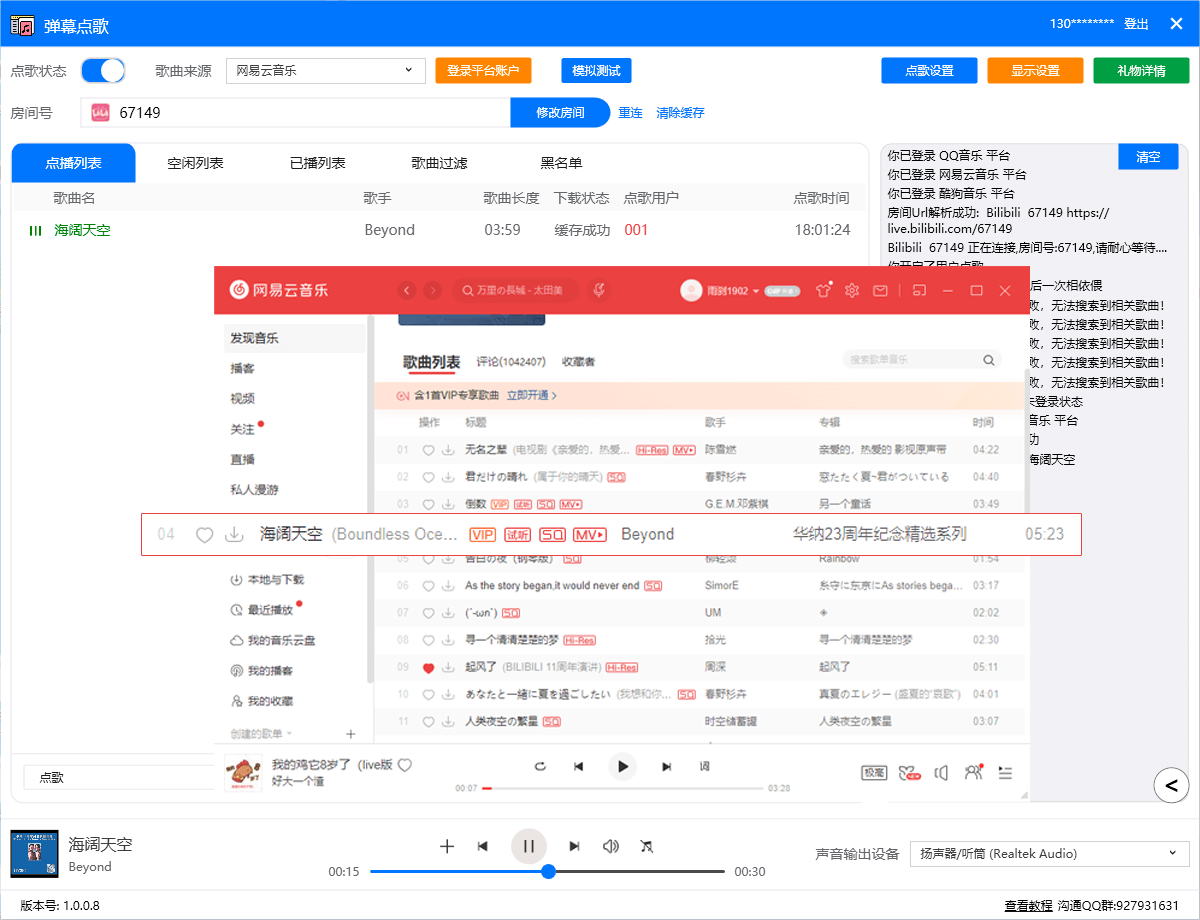Click the 最近播放 clock icon in sidebar
The image size is (1200, 920).
point(237,609)
